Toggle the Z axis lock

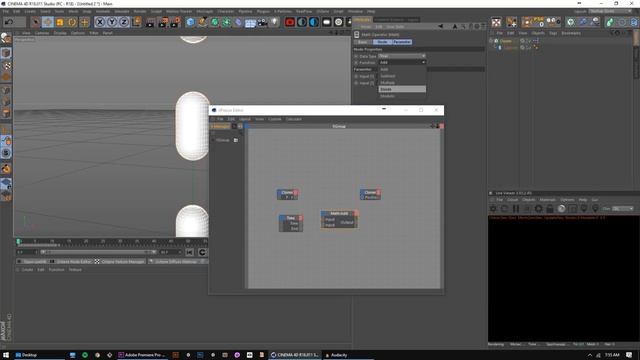point(124,22)
